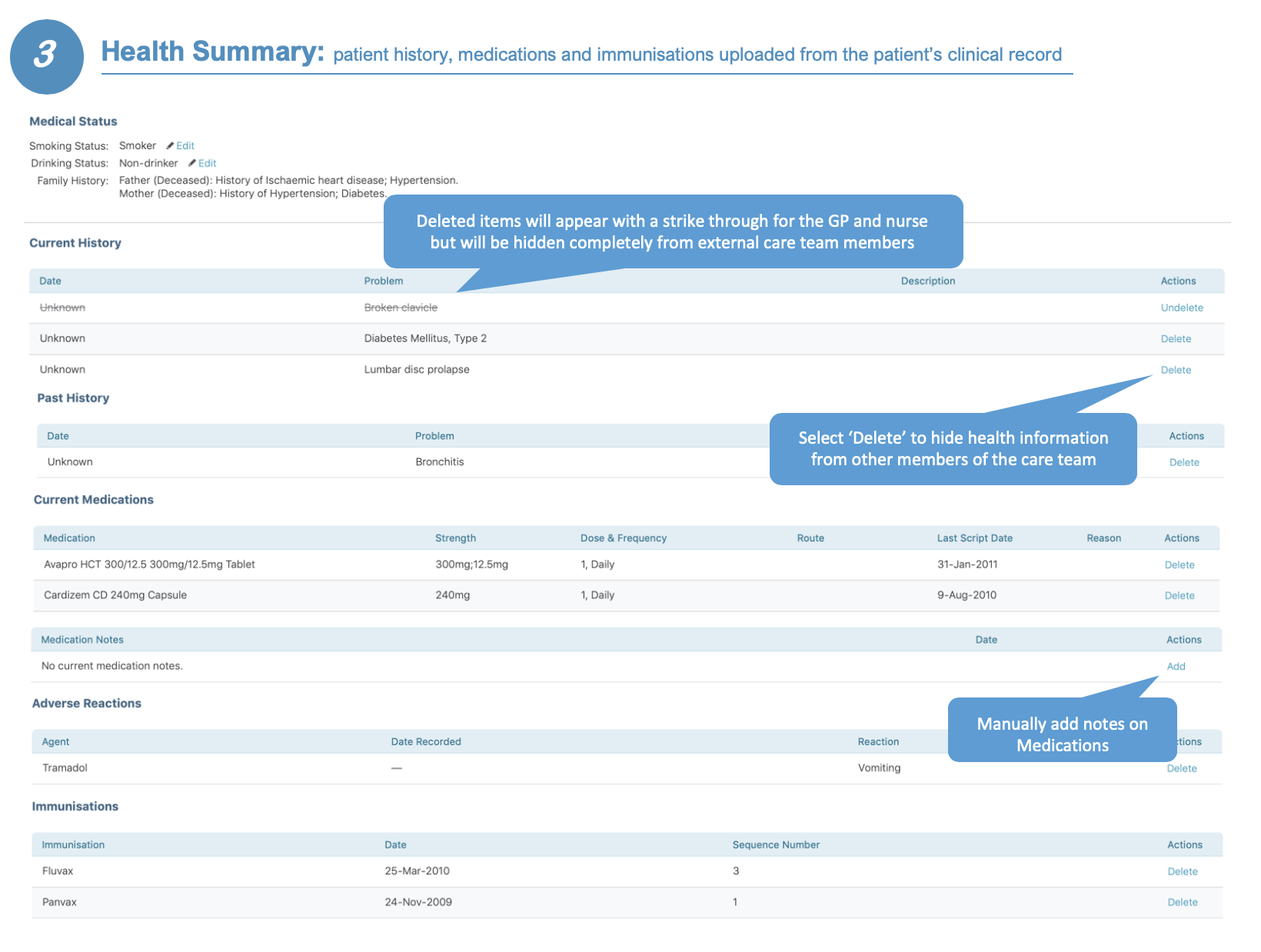Screen dimensions: 1261x952
Task: Select the struck-through Broken clavicle text
Action: [x=401, y=308]
